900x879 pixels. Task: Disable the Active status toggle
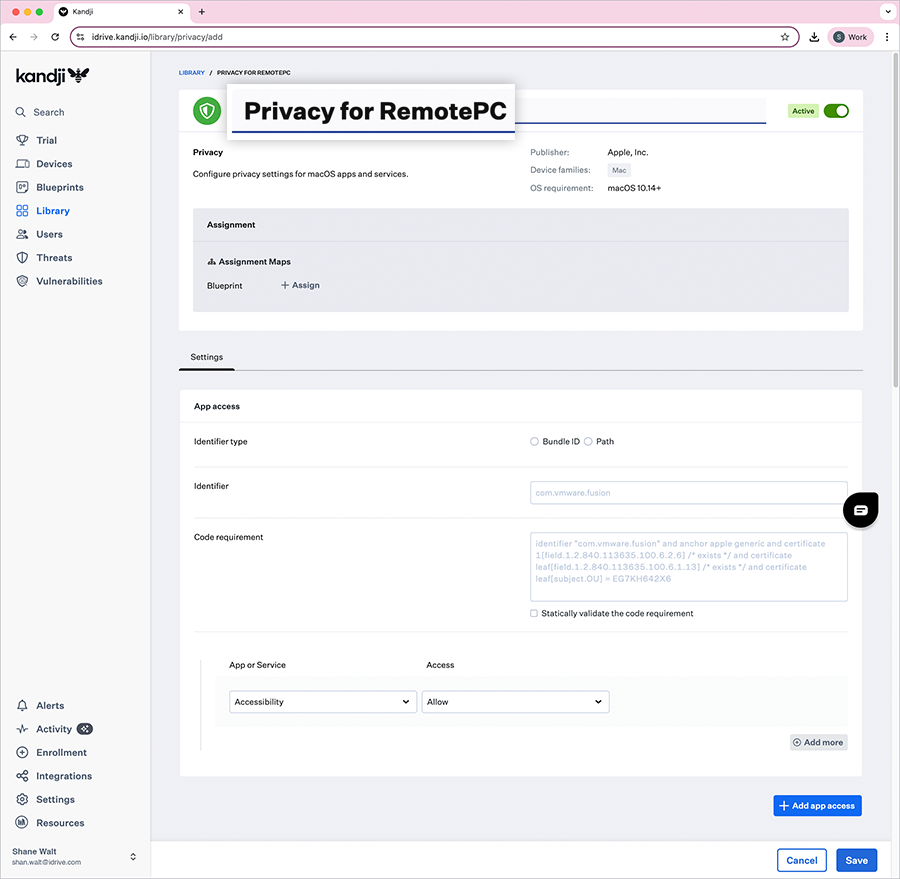coord(836,111)
